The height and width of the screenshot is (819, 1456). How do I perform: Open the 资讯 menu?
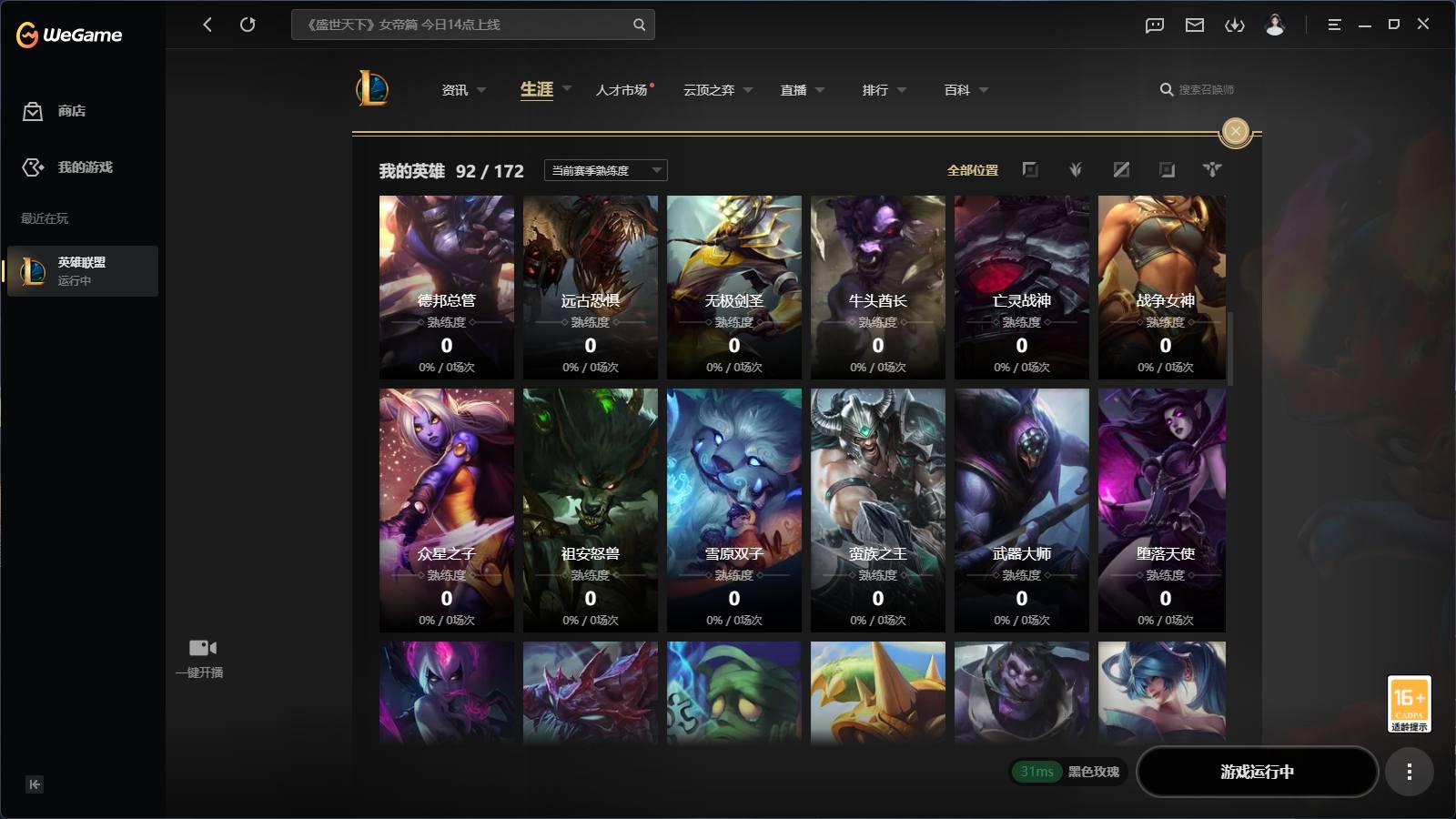click(455, 90)
